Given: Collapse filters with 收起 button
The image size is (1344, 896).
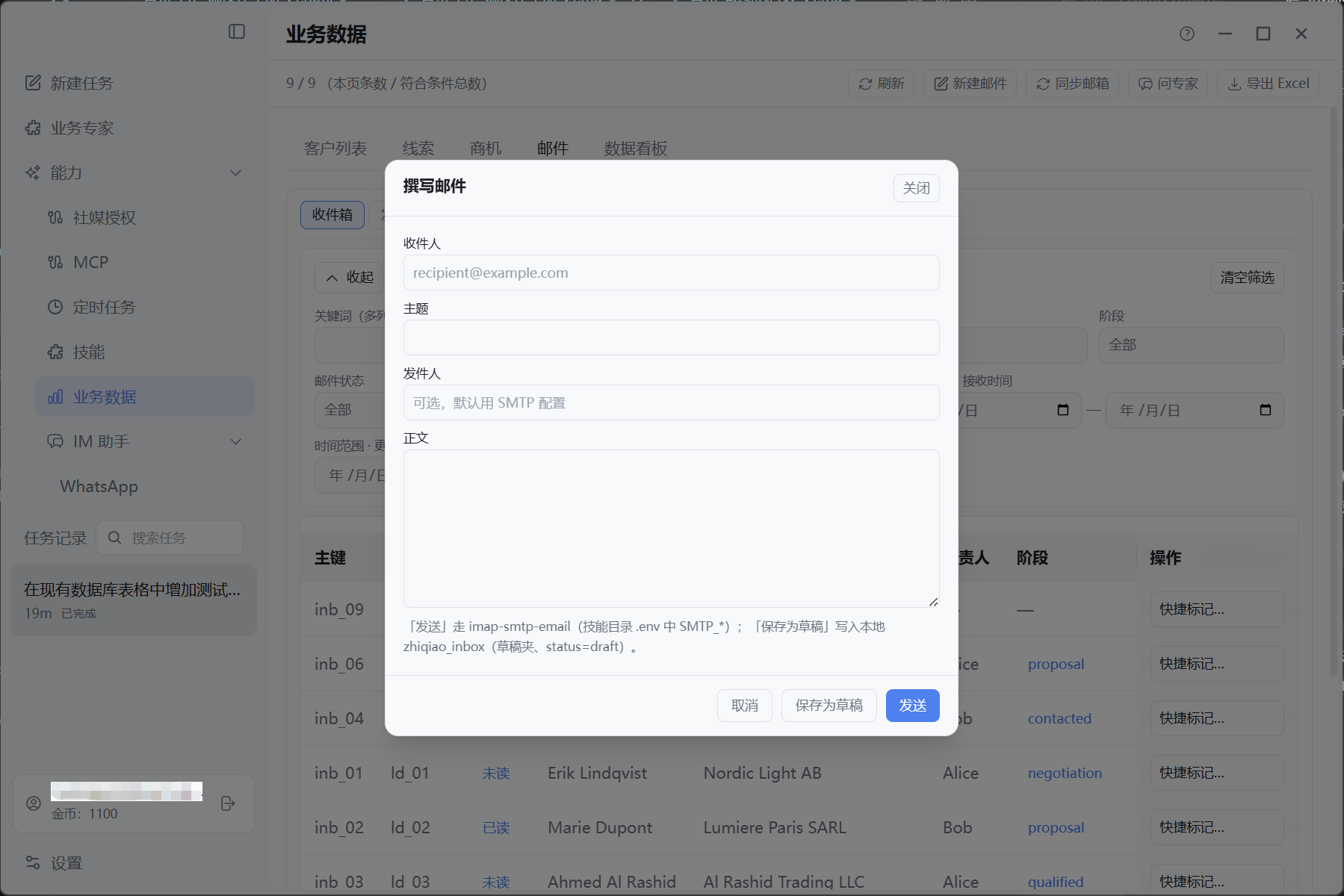Looking at the screenshot, I should pyautogui.click(x=349, y=278).
